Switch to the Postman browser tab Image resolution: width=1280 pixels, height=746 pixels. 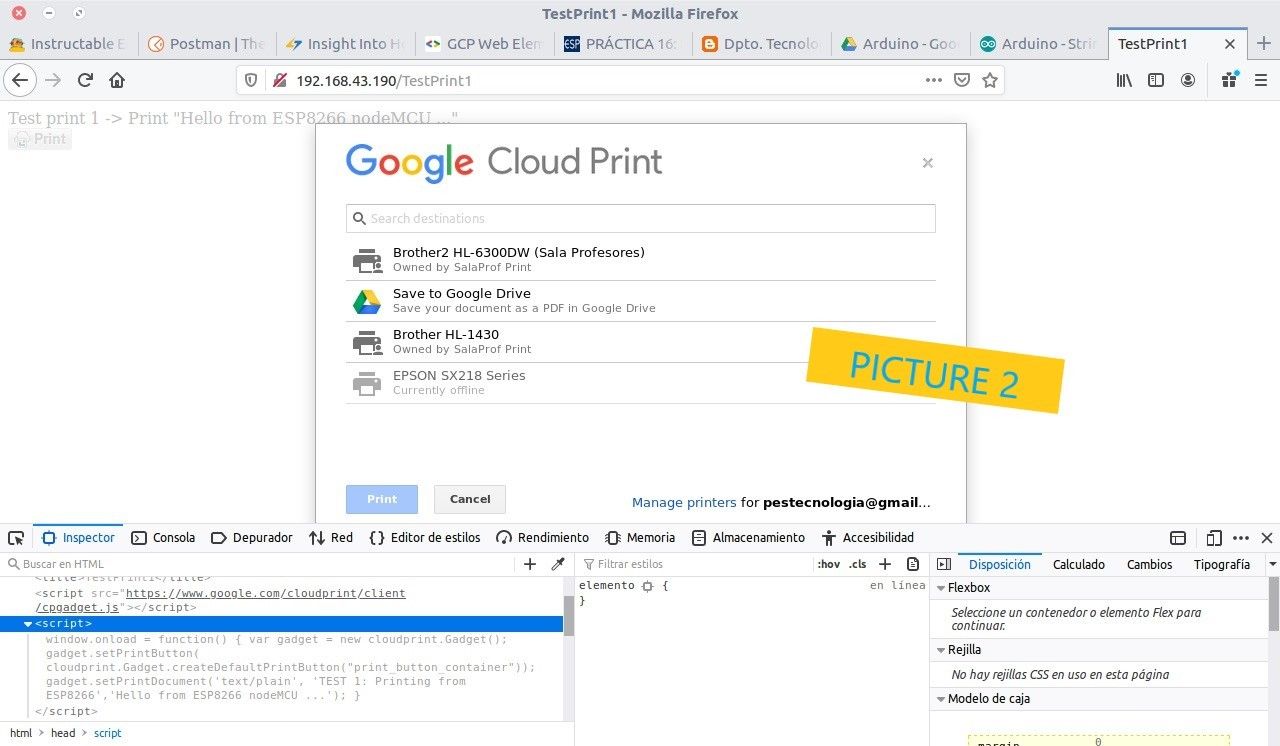pos(206,44)
